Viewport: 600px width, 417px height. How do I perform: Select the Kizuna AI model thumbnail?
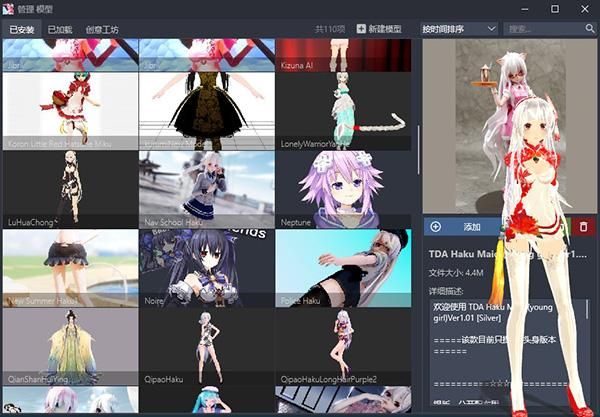pos(343,55)
